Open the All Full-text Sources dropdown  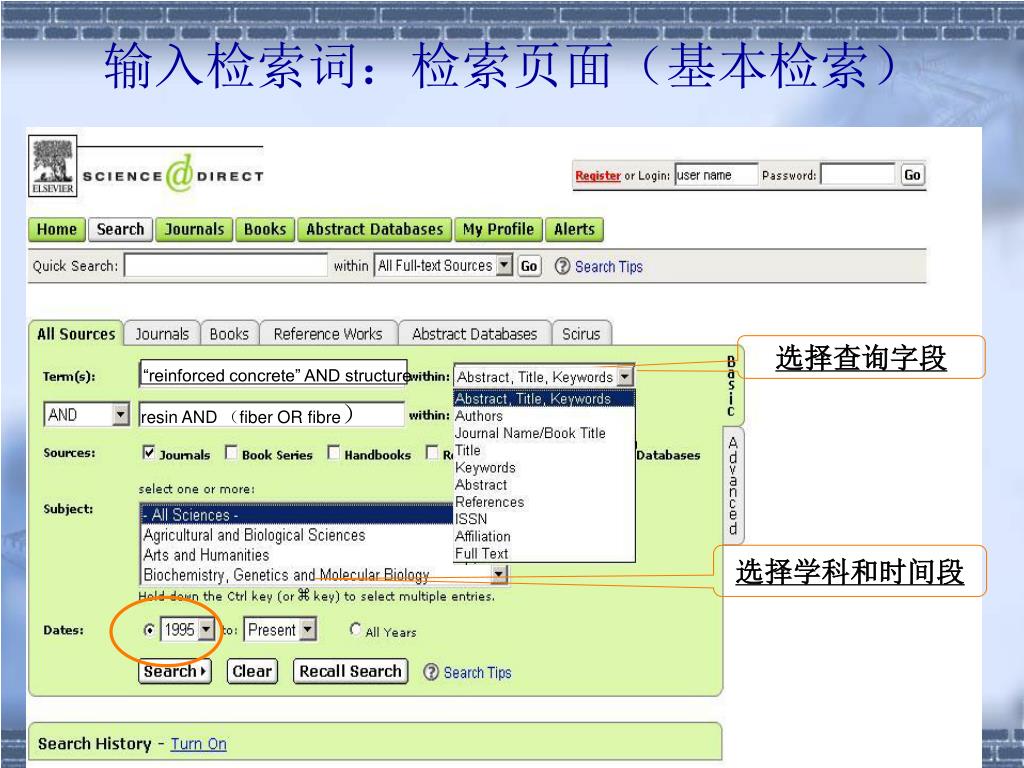tap(504, 265)
